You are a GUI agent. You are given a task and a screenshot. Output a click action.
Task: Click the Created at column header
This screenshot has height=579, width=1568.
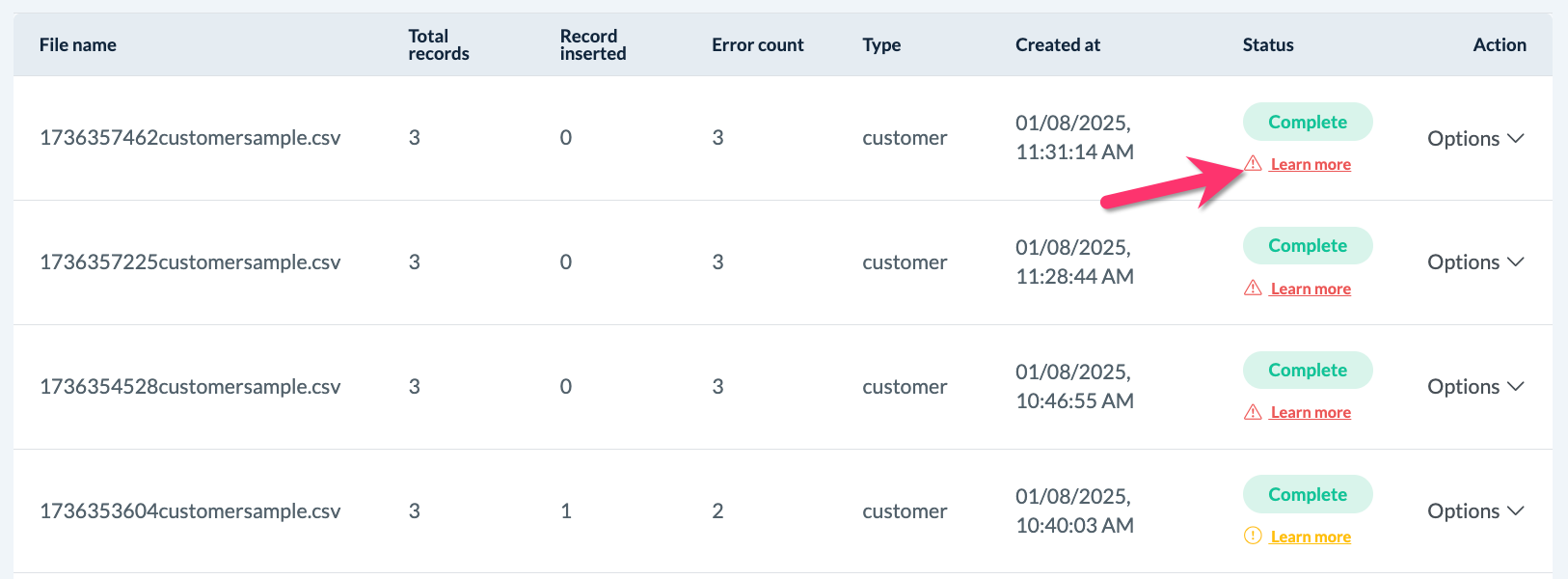pyautogui.click(x=1057, y=45)
